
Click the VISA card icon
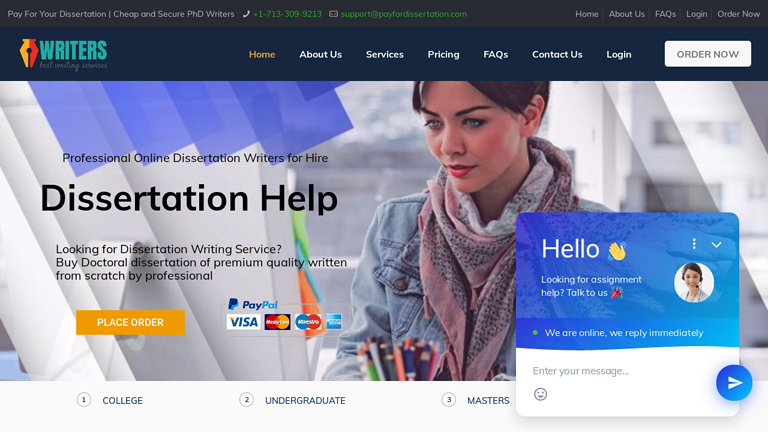pyautogui.click(x=243, y=322)
